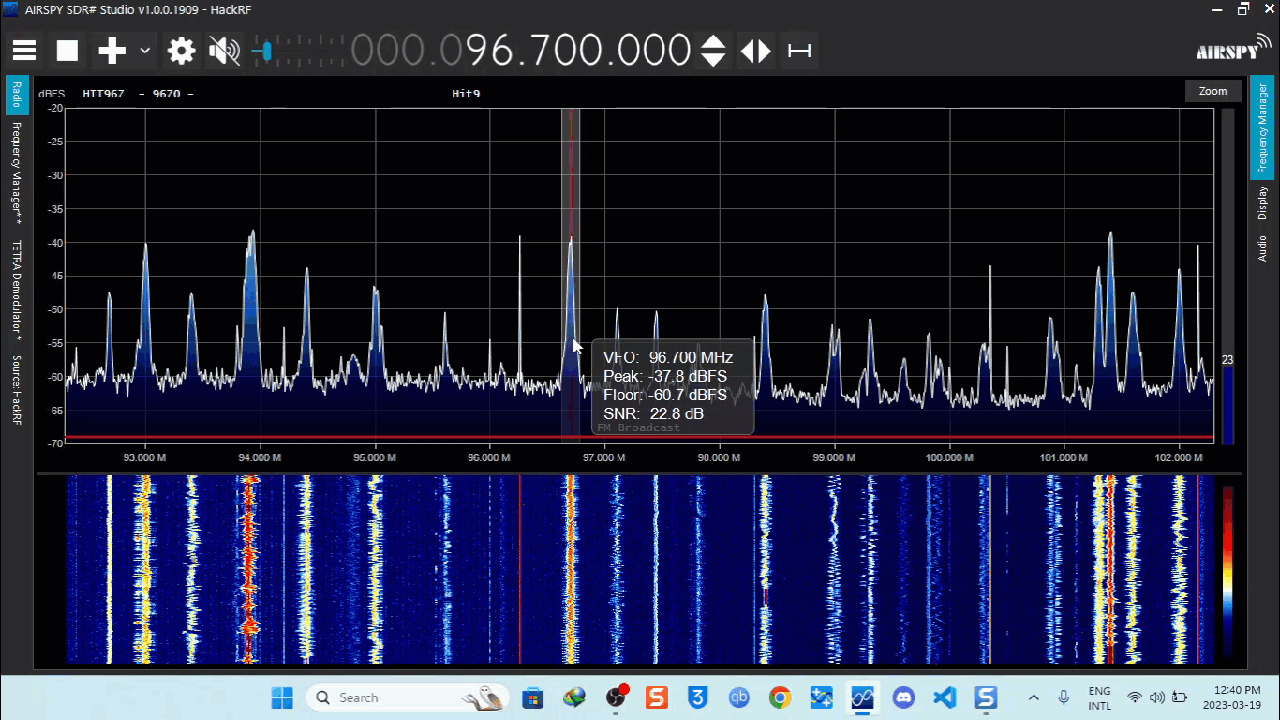Toggle audio mute speaker icon
1280x720 pixels.
[224, 51]
